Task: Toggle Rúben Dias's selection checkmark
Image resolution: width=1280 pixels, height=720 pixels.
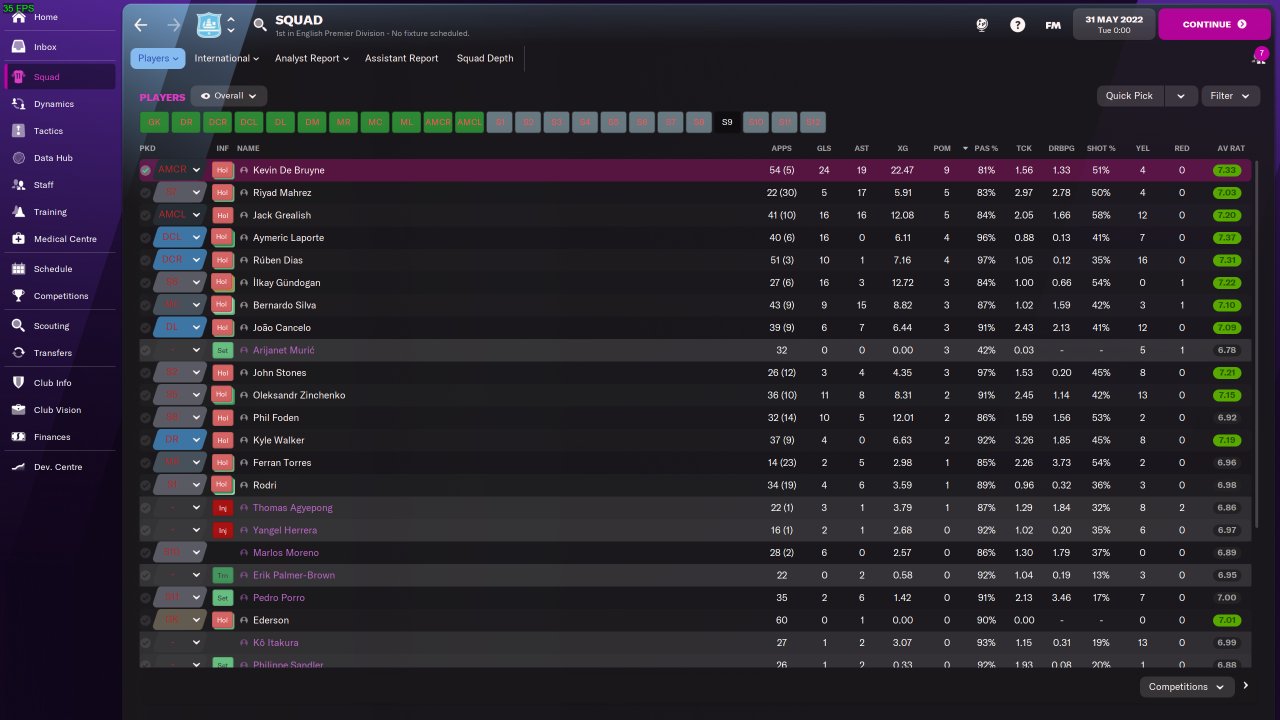Action: tap(146, 260)
